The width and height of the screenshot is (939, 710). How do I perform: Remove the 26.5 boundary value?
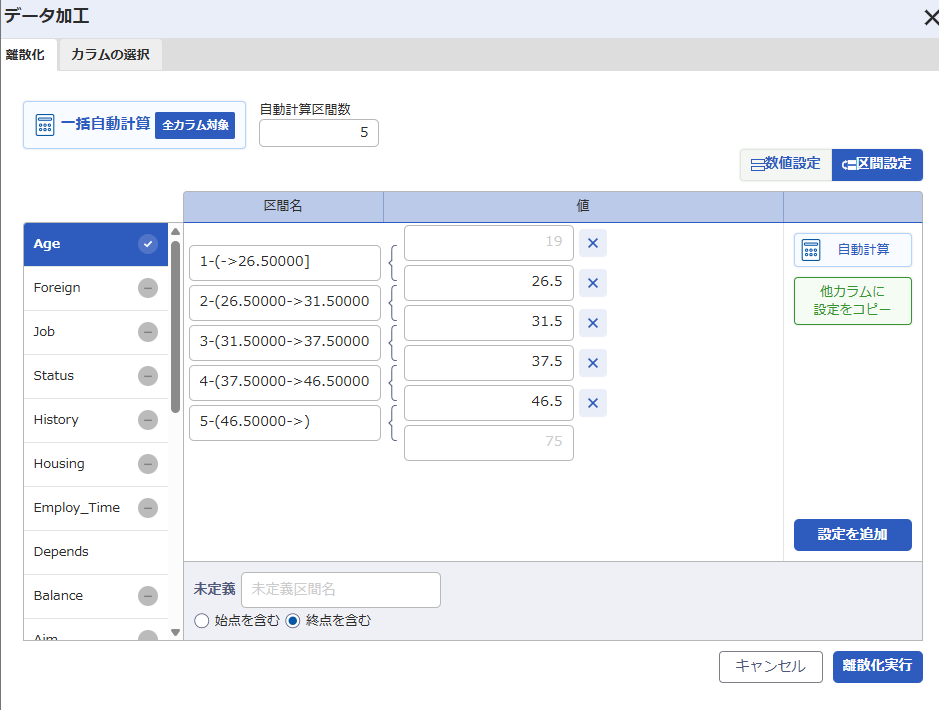(593, 283)
